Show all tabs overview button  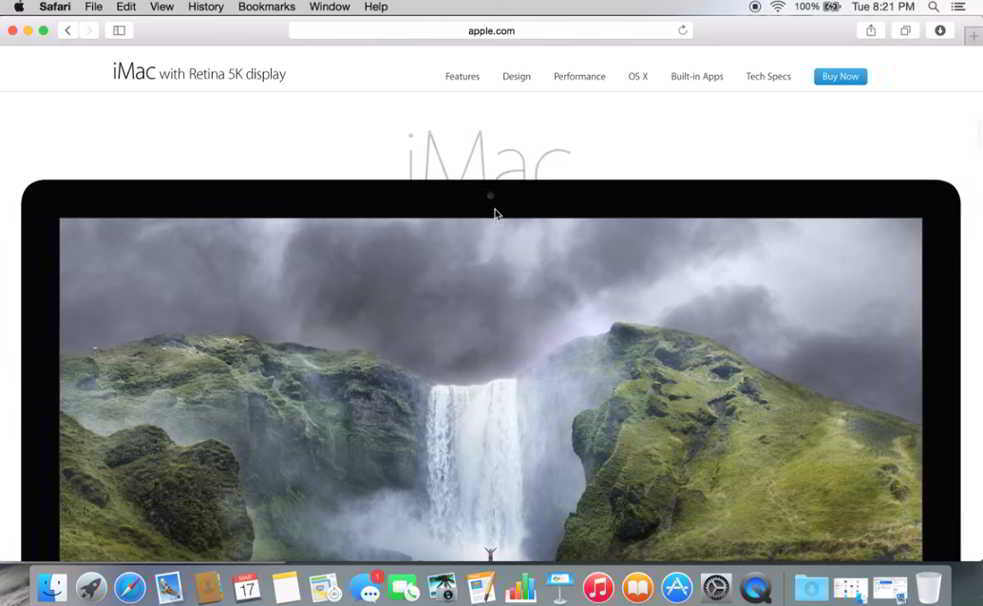coord(905,30)
